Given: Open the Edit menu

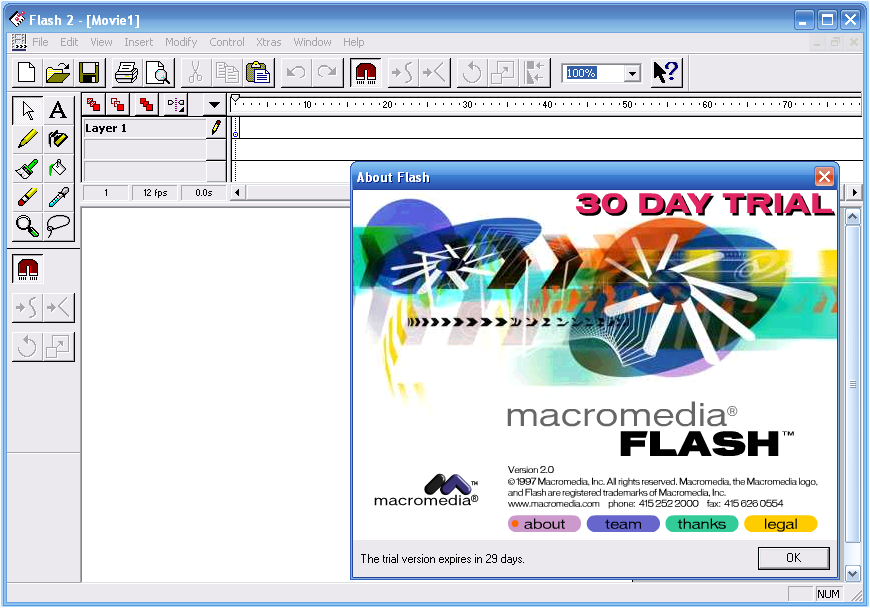Looking at the screenshot, I should click(x=69, y=42).
